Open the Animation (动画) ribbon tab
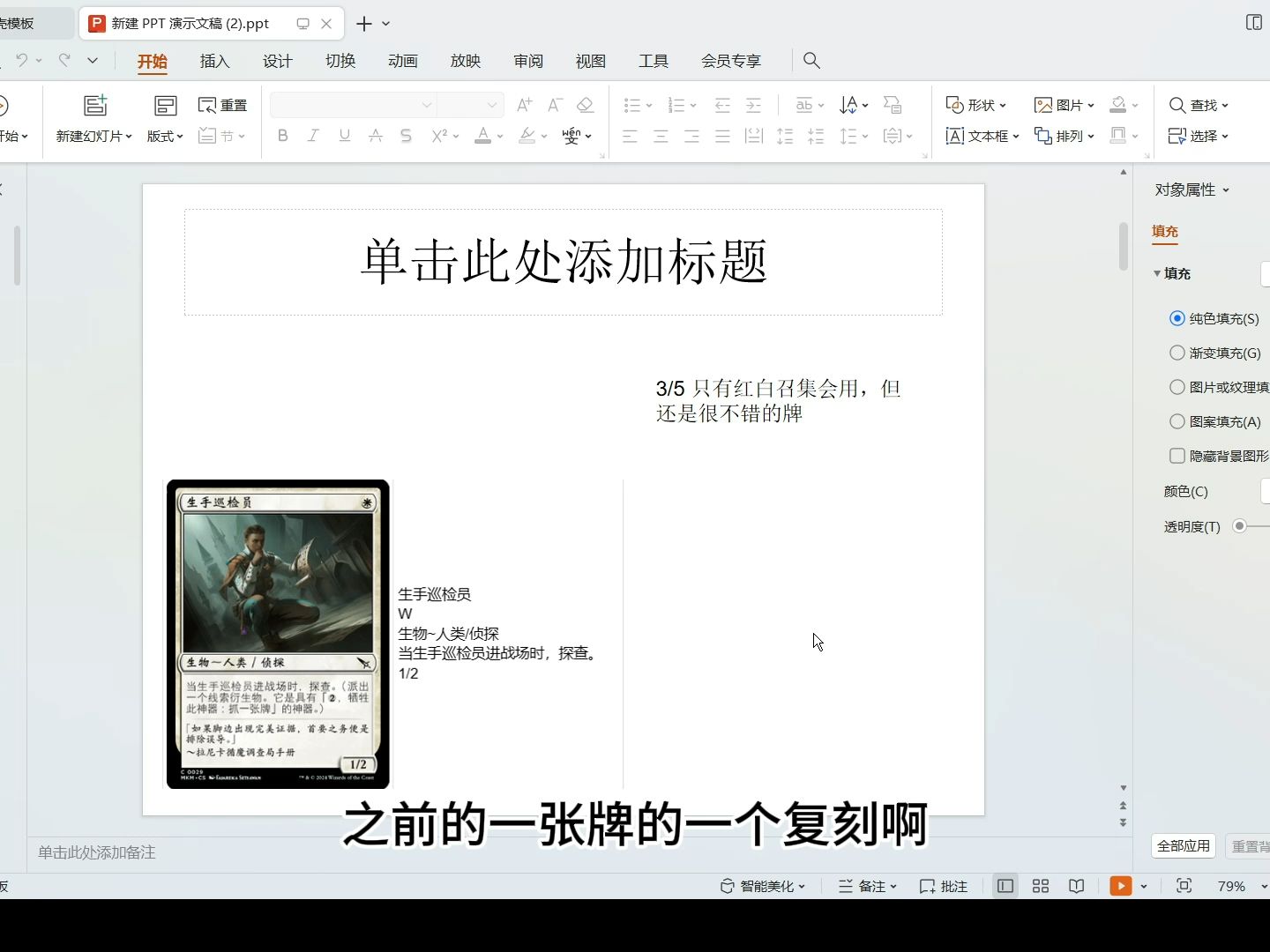The image size is (1270, 952). [403, 61]
